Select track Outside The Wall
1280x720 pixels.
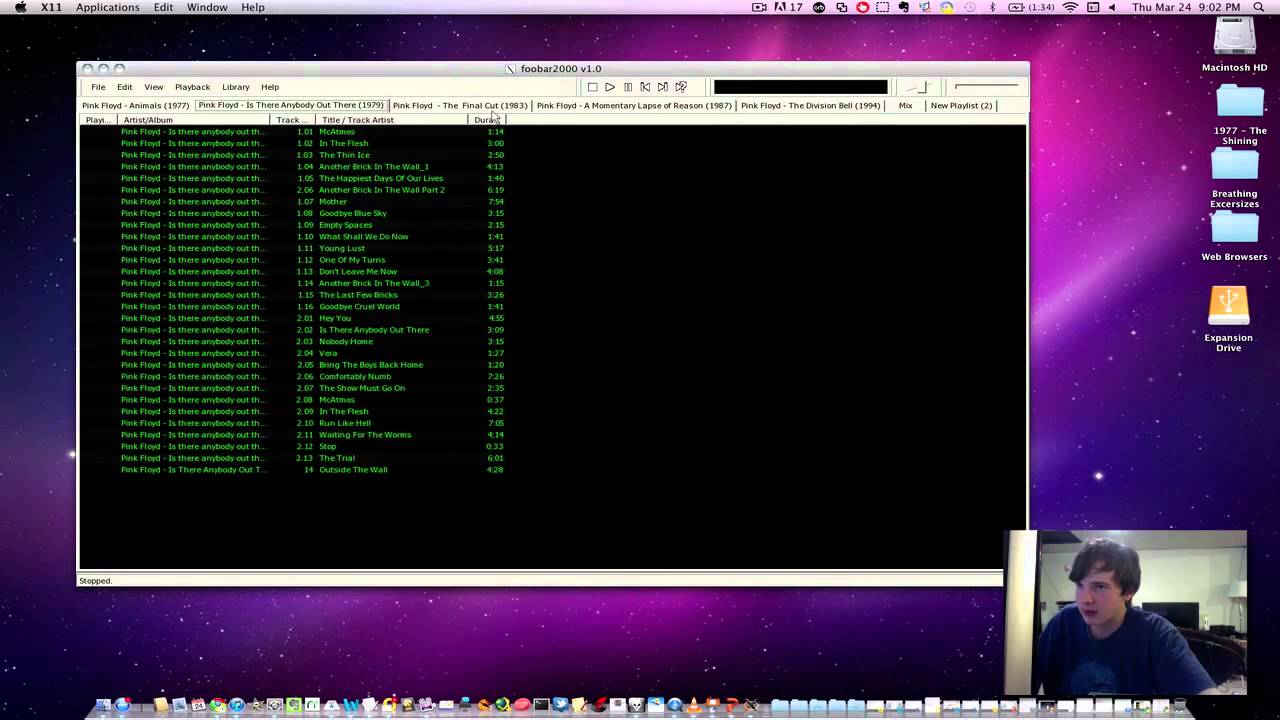[x=353, y=470]
